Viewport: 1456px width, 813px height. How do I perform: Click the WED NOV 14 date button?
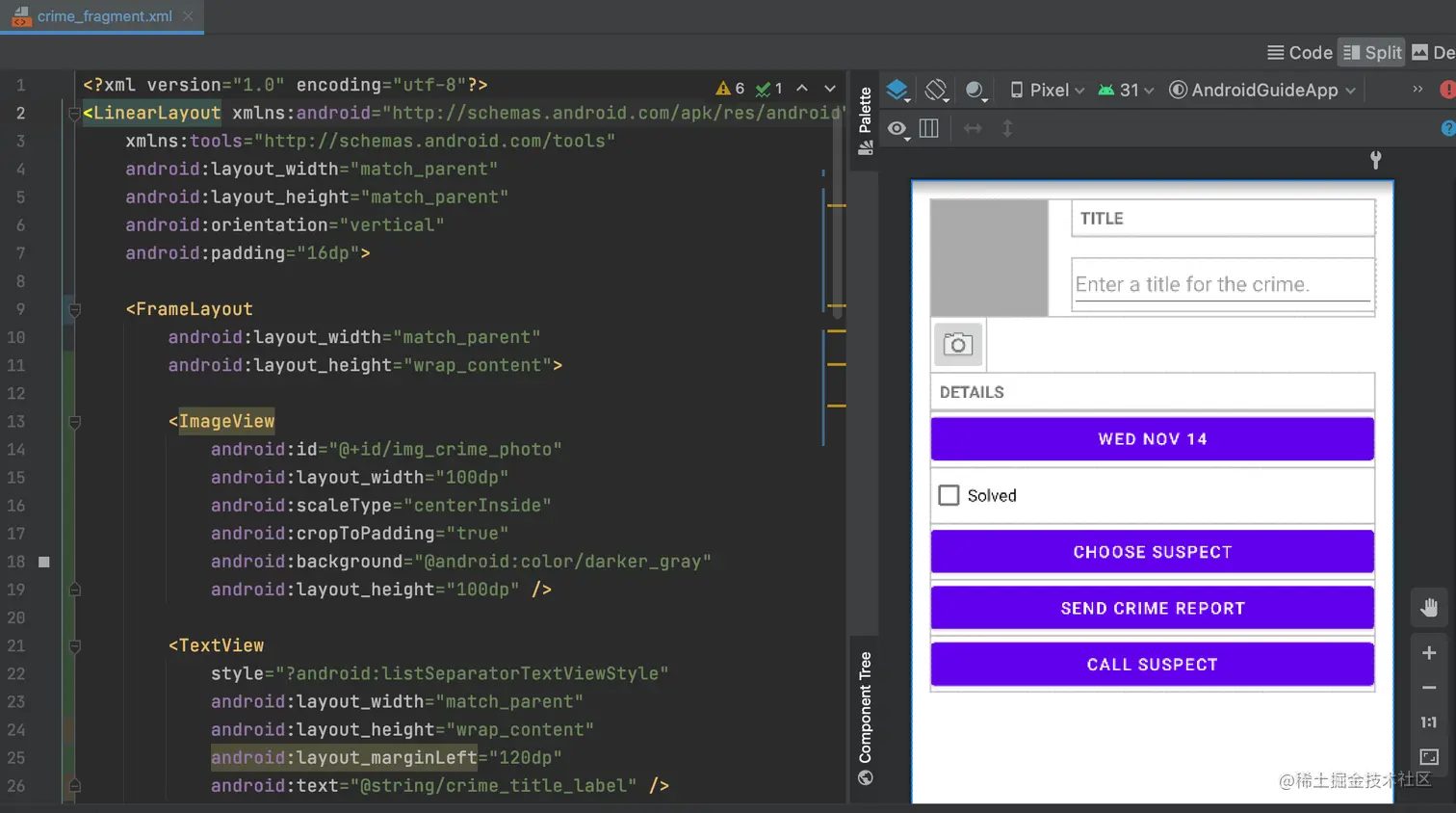[1152, 439]
